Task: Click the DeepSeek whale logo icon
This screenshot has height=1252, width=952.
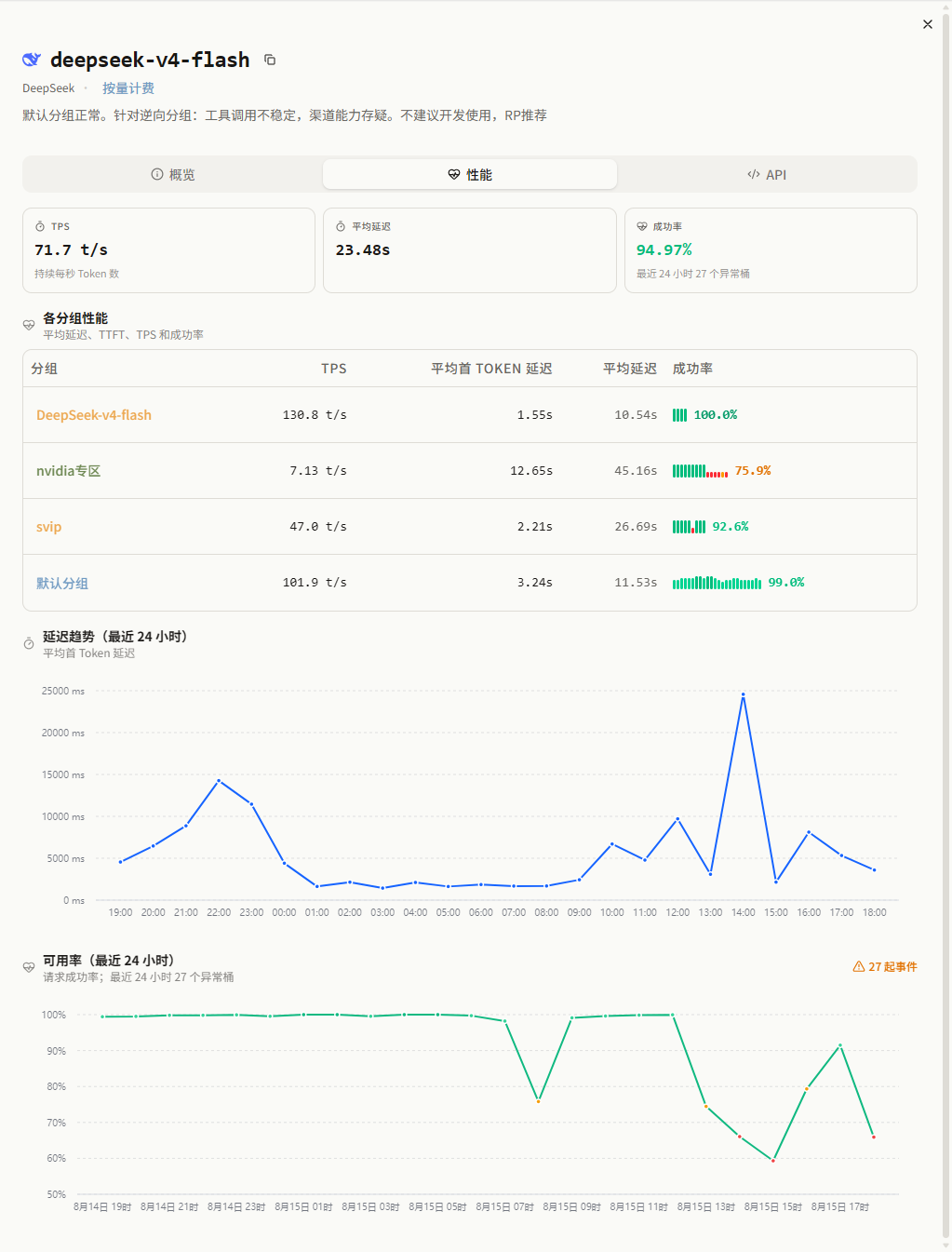Action: click(x=32, y=60)
